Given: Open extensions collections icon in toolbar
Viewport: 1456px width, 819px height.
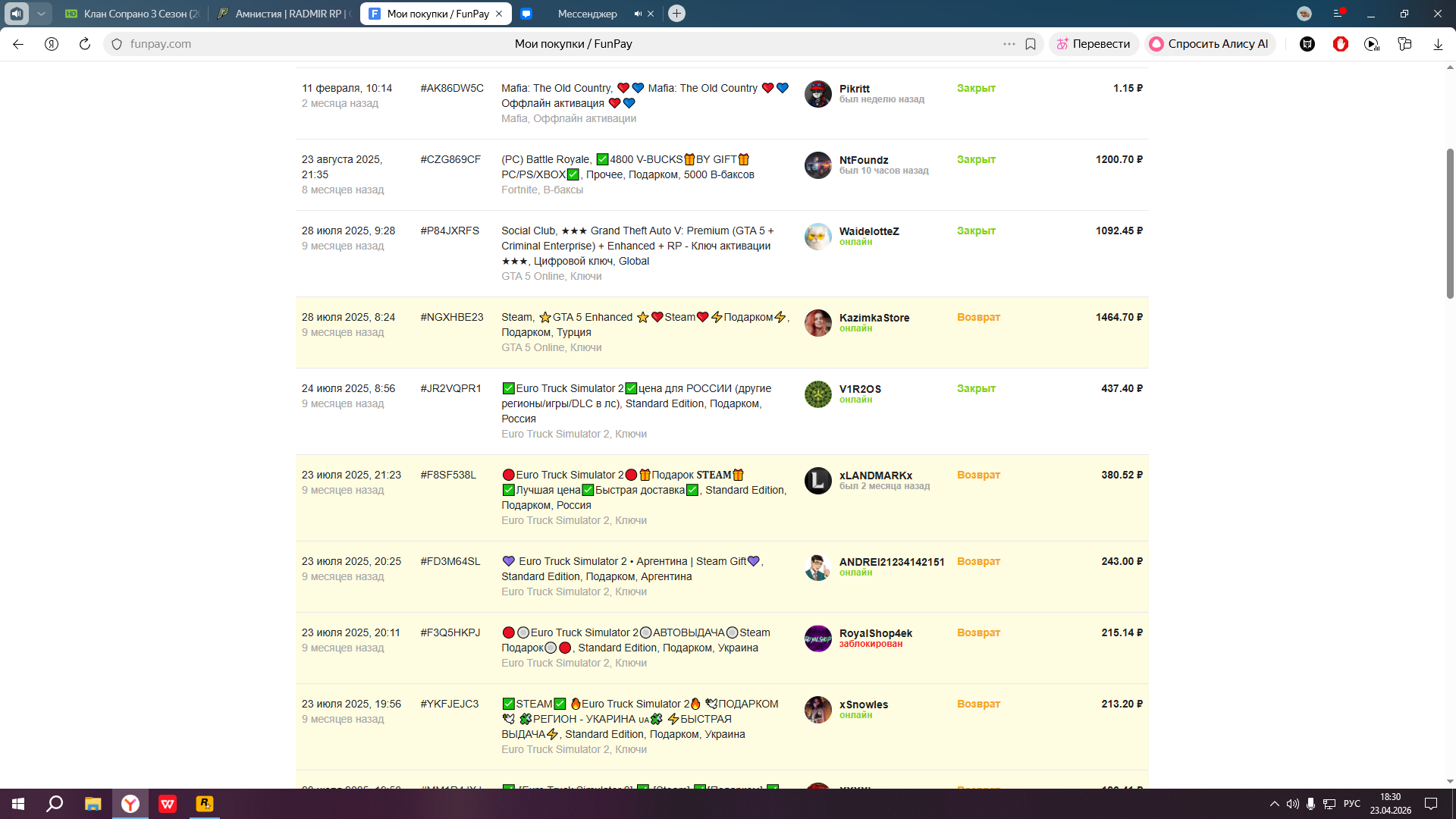Looking at the screenshot, I should (x=1404, y=44).
